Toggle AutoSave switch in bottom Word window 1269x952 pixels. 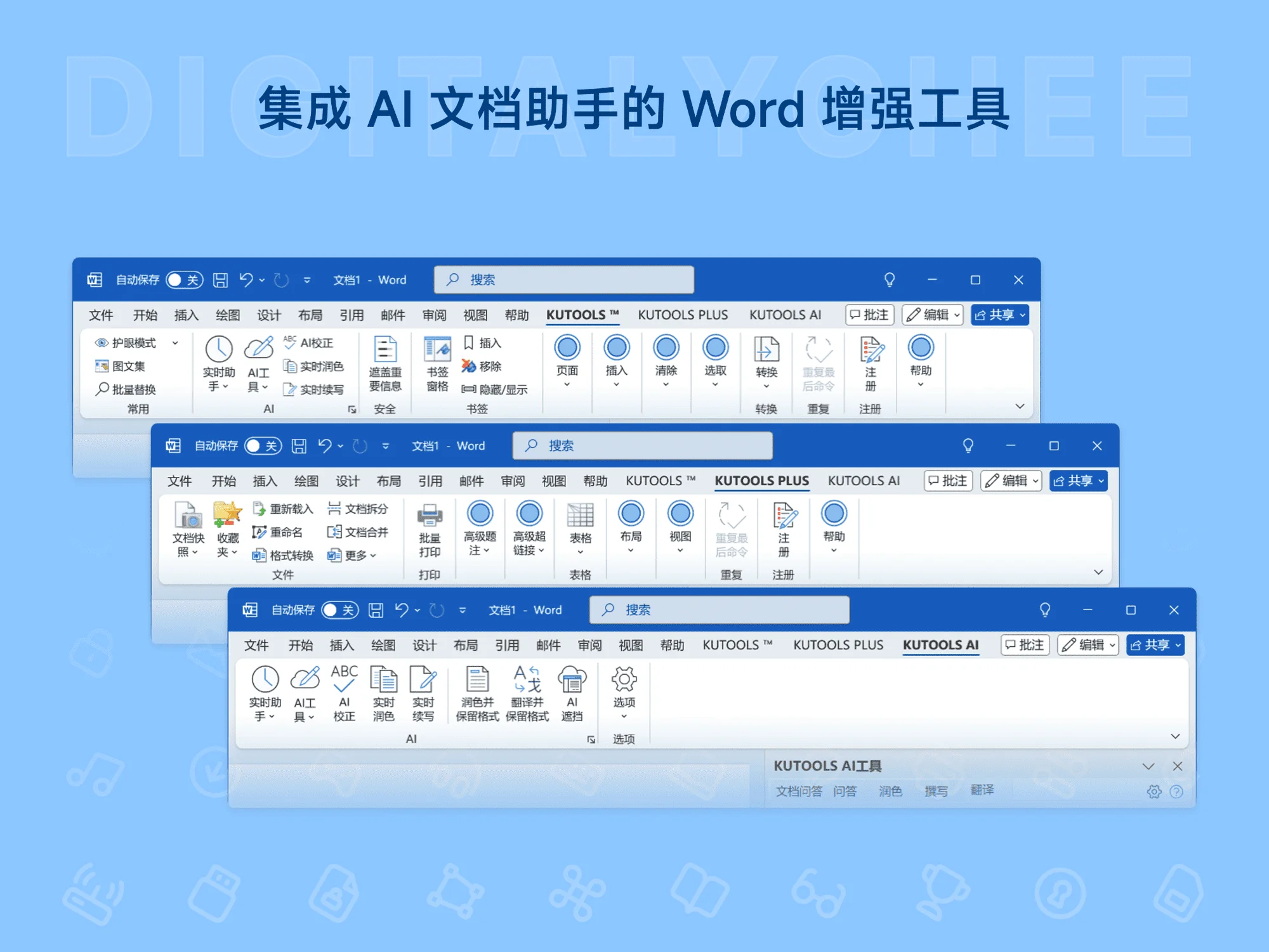[339, 610]
